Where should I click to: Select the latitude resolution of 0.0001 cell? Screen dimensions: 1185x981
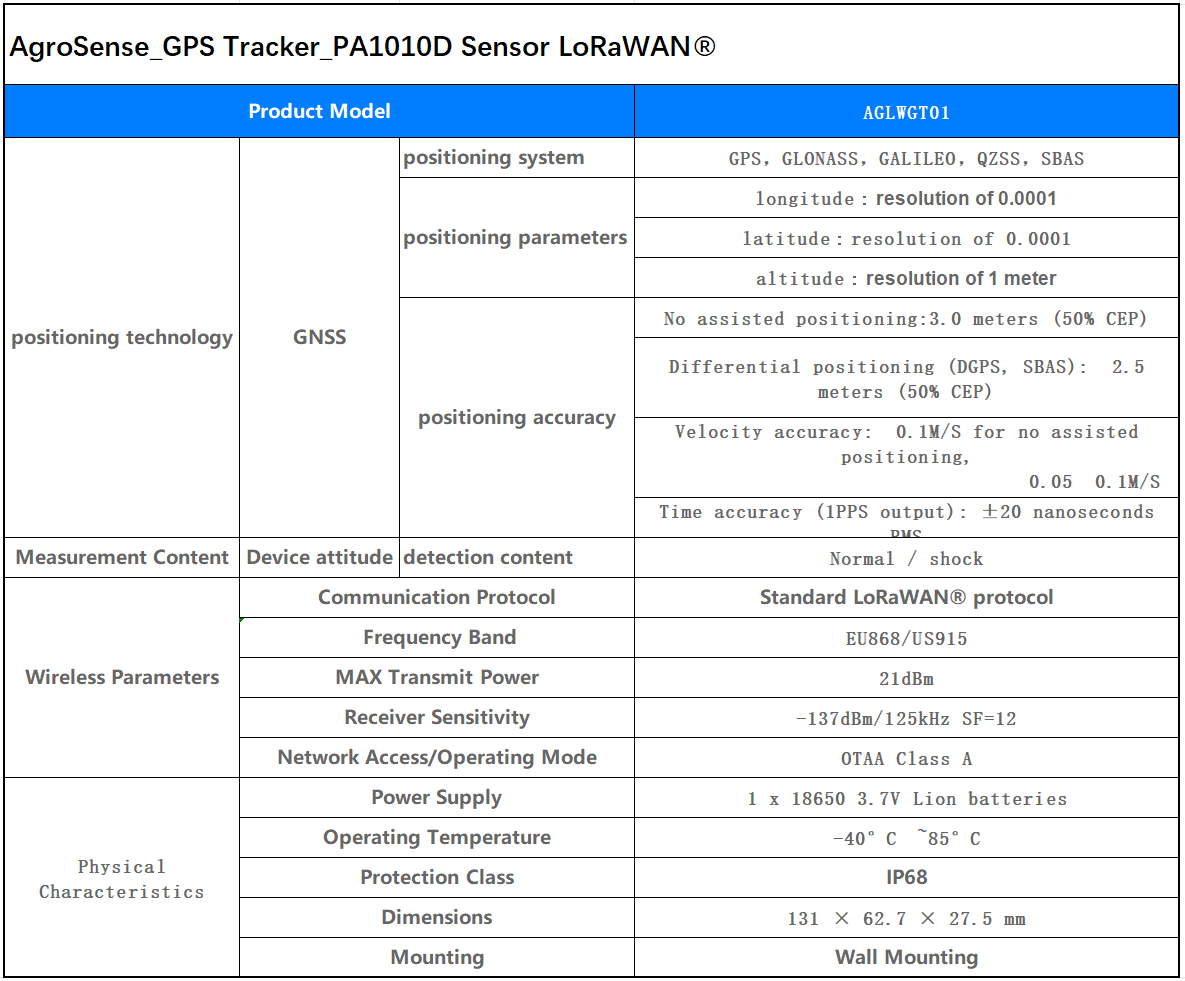point(906,238)
